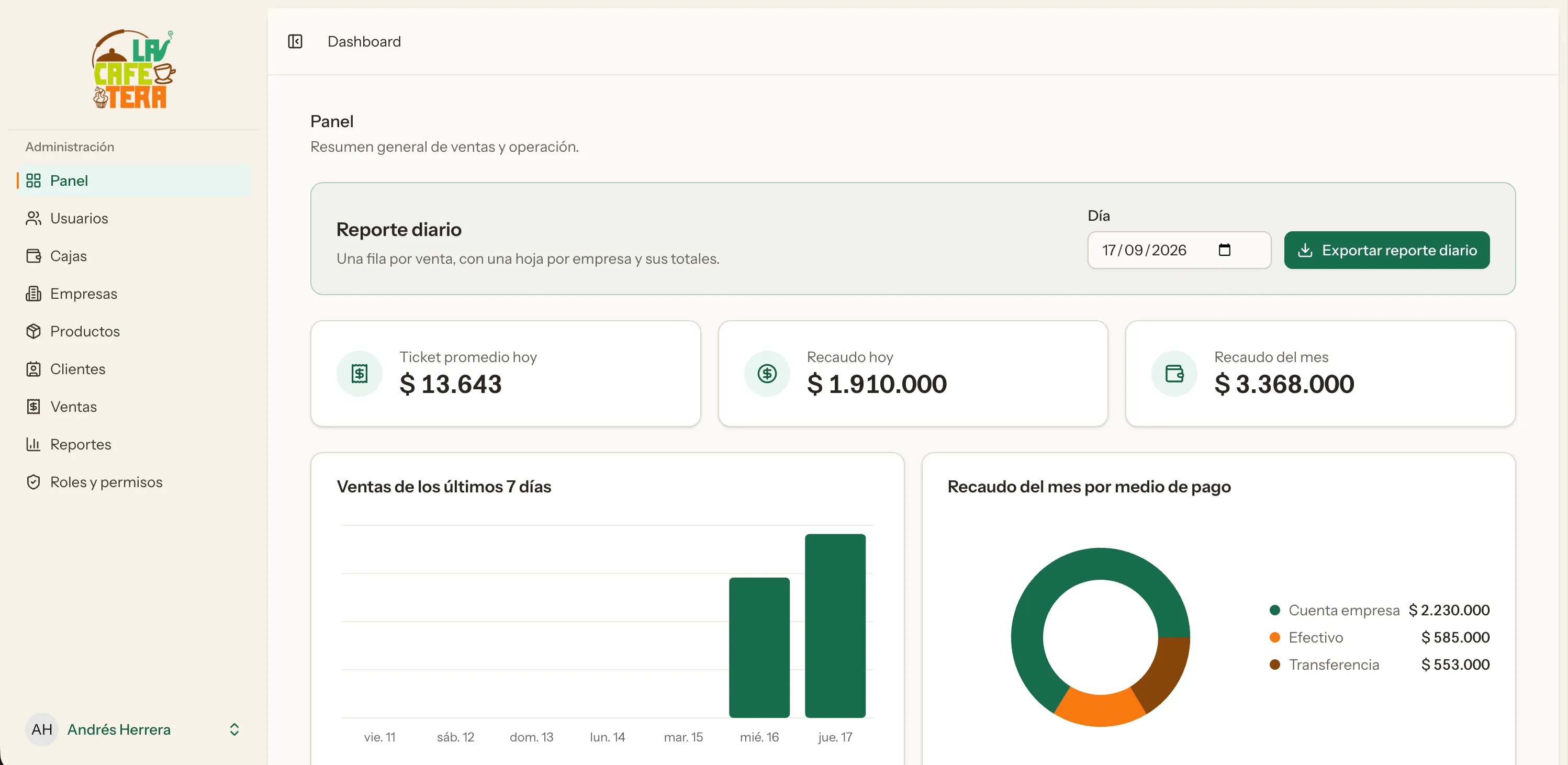Click Exportar reporte diario button

click(x=1386, y=250)
